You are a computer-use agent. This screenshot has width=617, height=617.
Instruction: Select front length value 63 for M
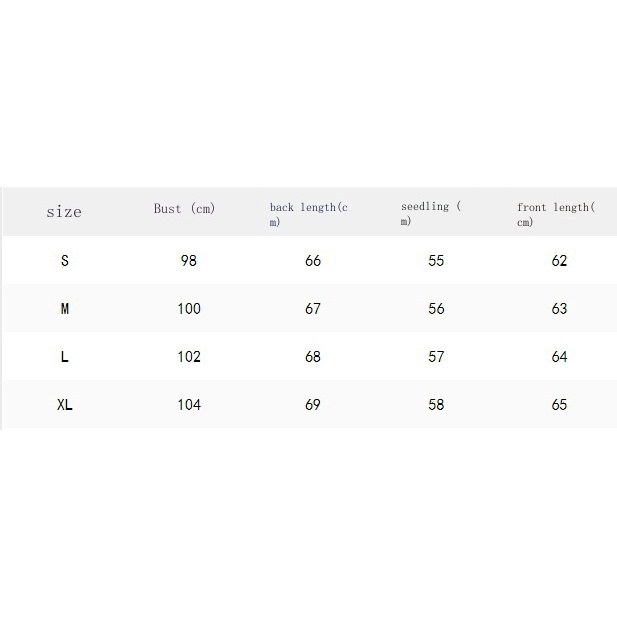(x=559, y=309)
